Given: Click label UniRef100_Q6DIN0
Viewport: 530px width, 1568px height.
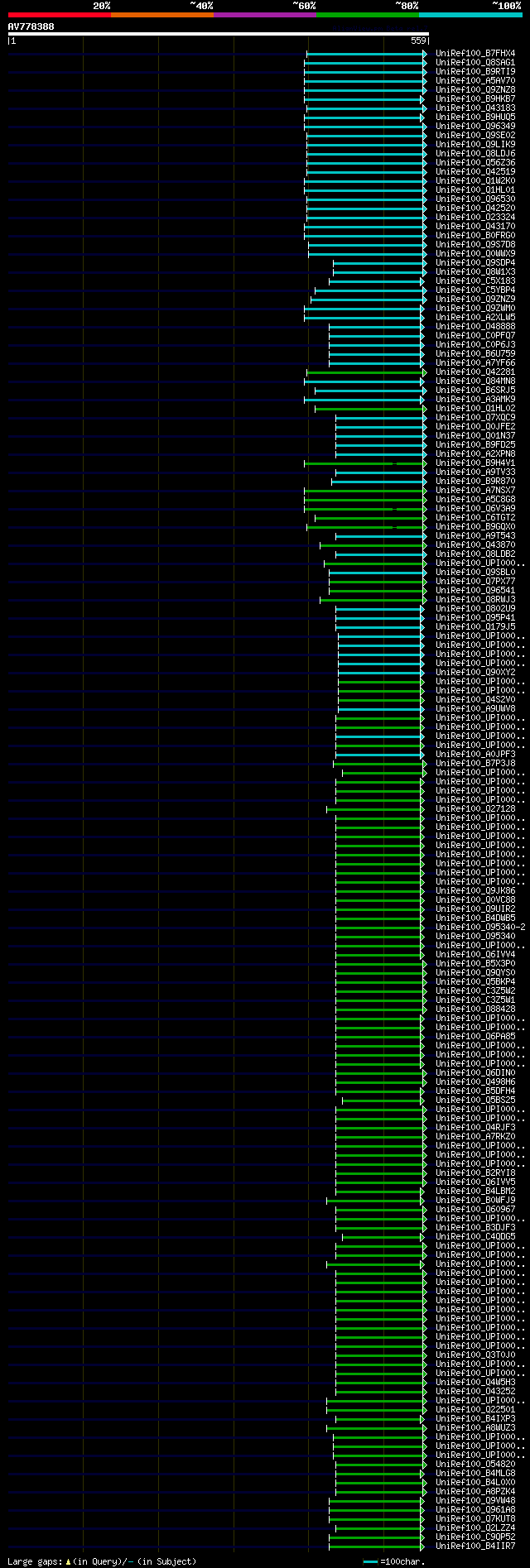Looking at the screenshot, I should click(x=475, y=1073).
